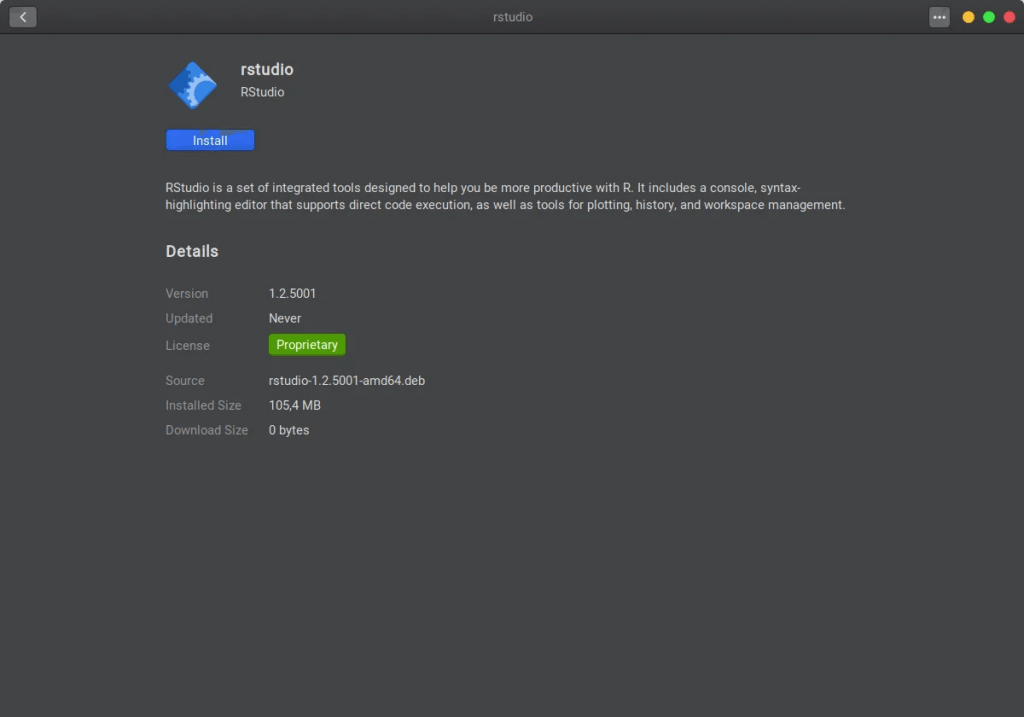Click the RStudio application logo
1024x717 pixels.
point(192,85)
